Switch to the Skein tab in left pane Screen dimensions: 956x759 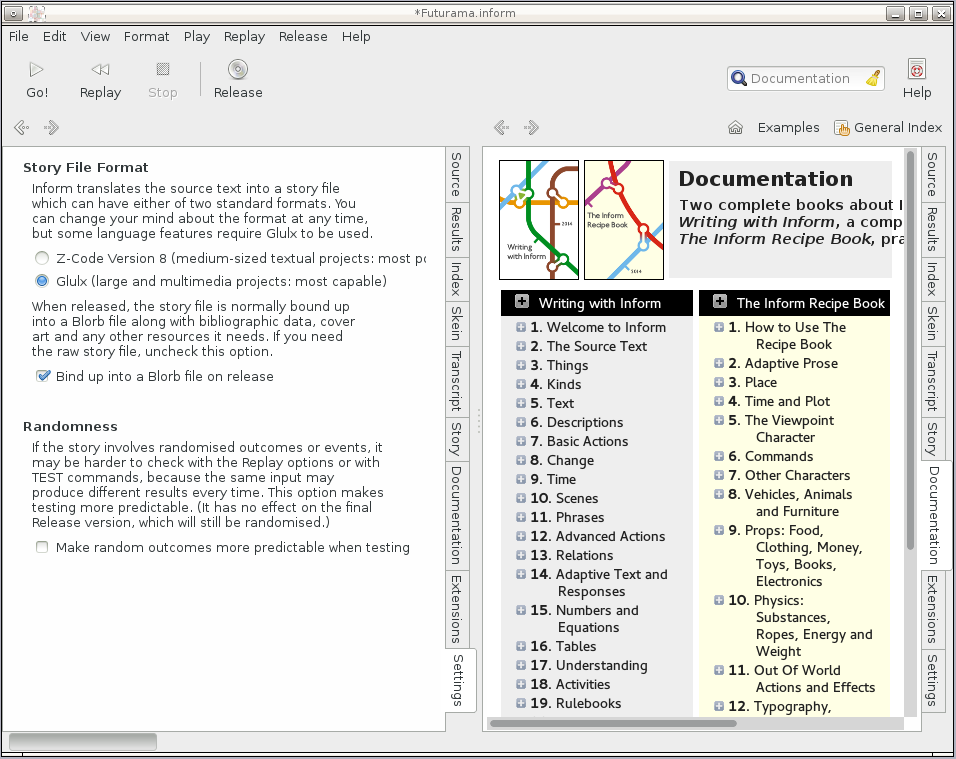pyautogui.click(x=455, y=323)
